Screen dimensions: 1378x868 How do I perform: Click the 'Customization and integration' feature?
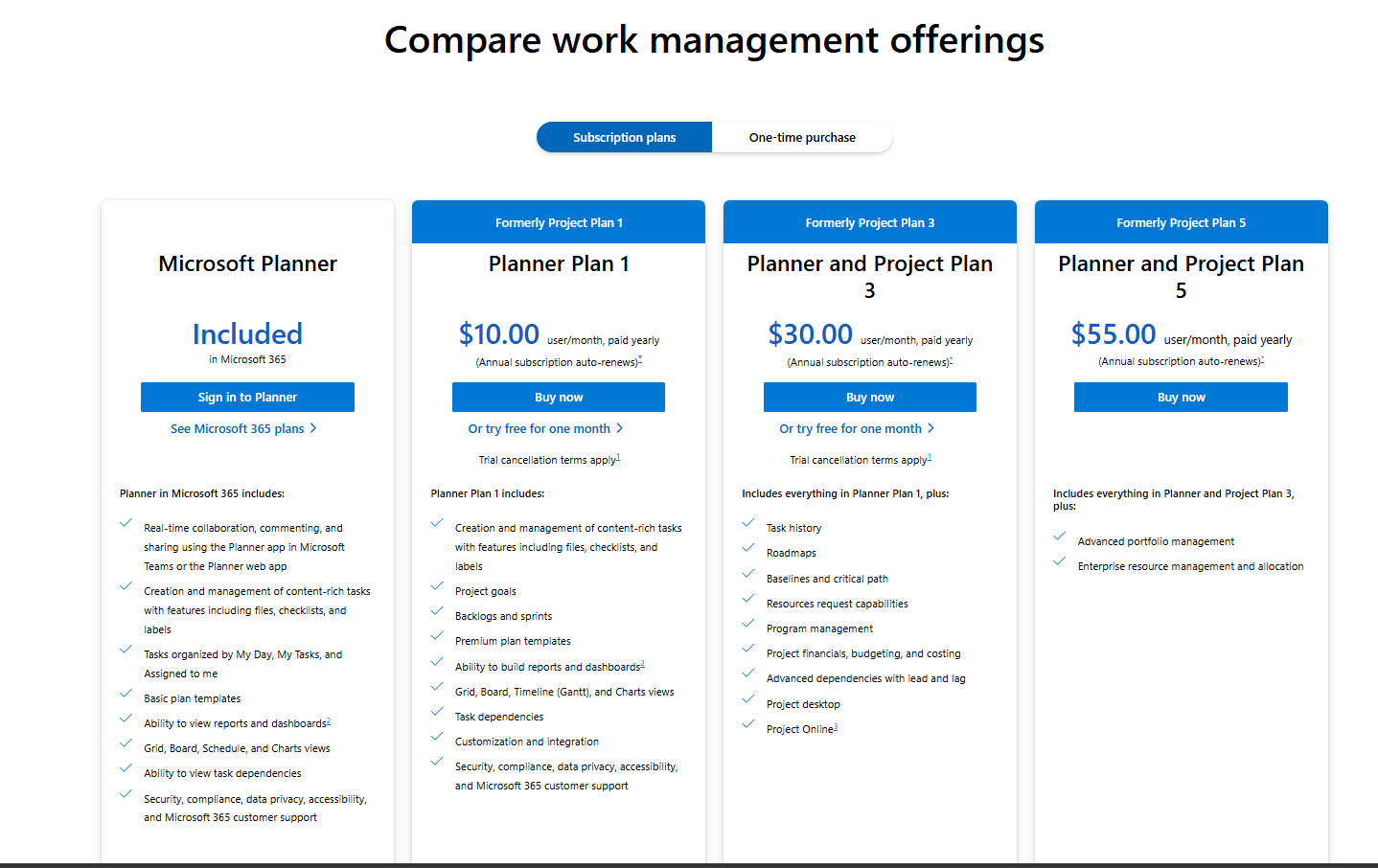(527, 742)
